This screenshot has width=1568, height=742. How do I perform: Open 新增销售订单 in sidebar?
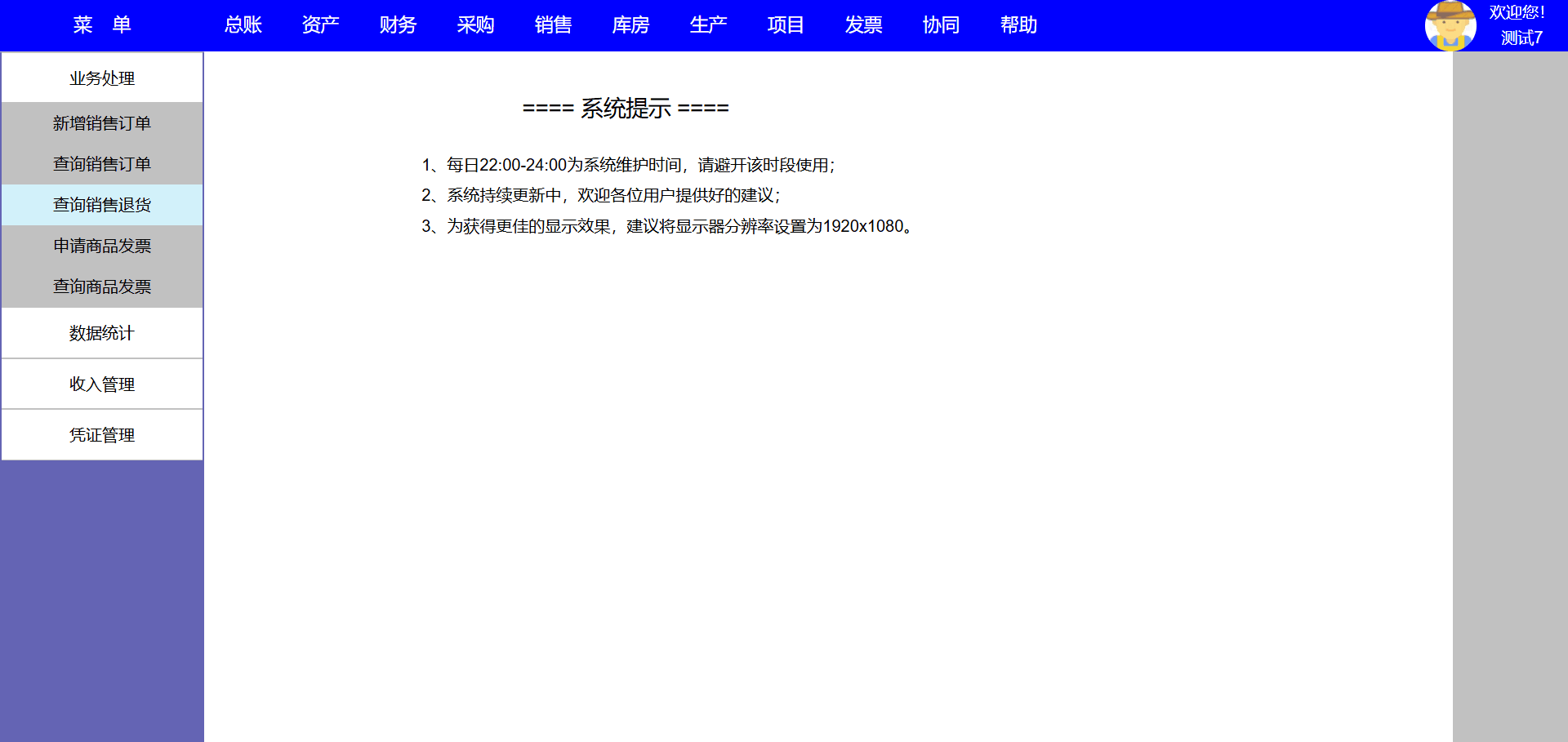click(x=102, y=123)
